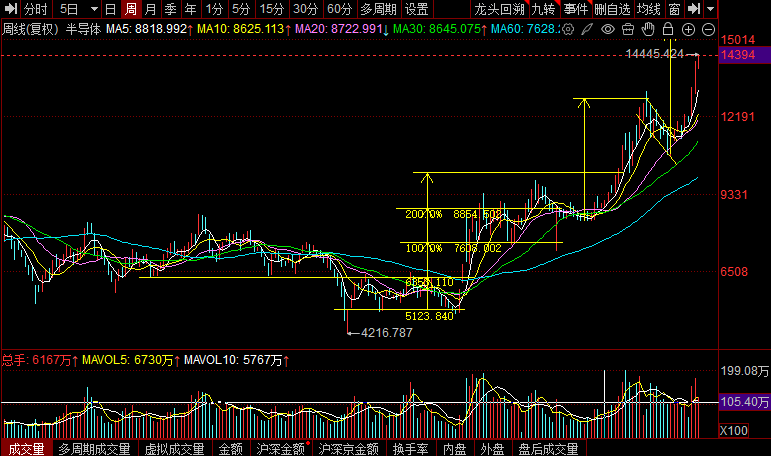Open the 5日 period dropdown arrow

click(x=94, y=9)
